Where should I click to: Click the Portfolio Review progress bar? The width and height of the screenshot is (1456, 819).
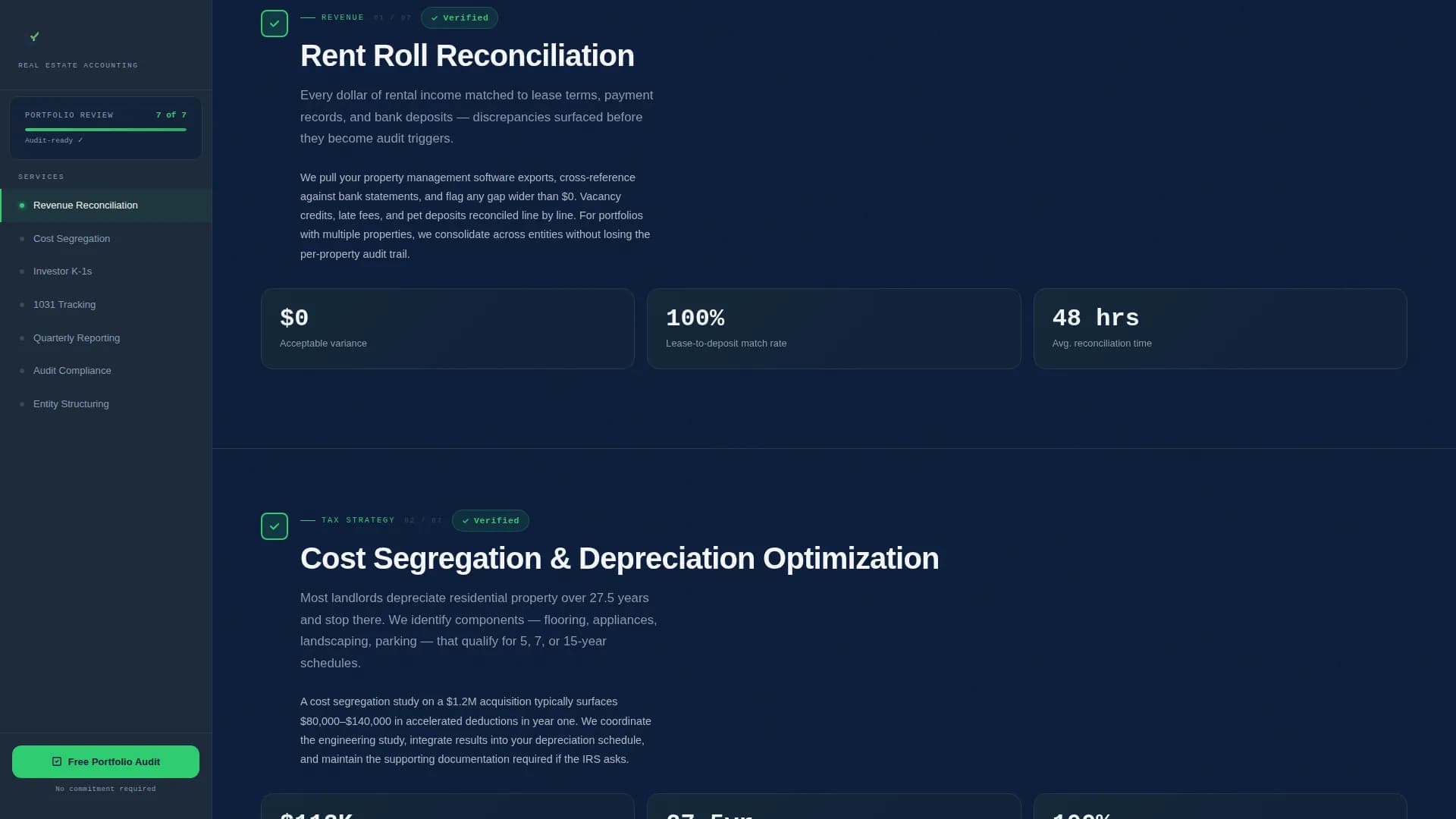click(x=105, y=129)
